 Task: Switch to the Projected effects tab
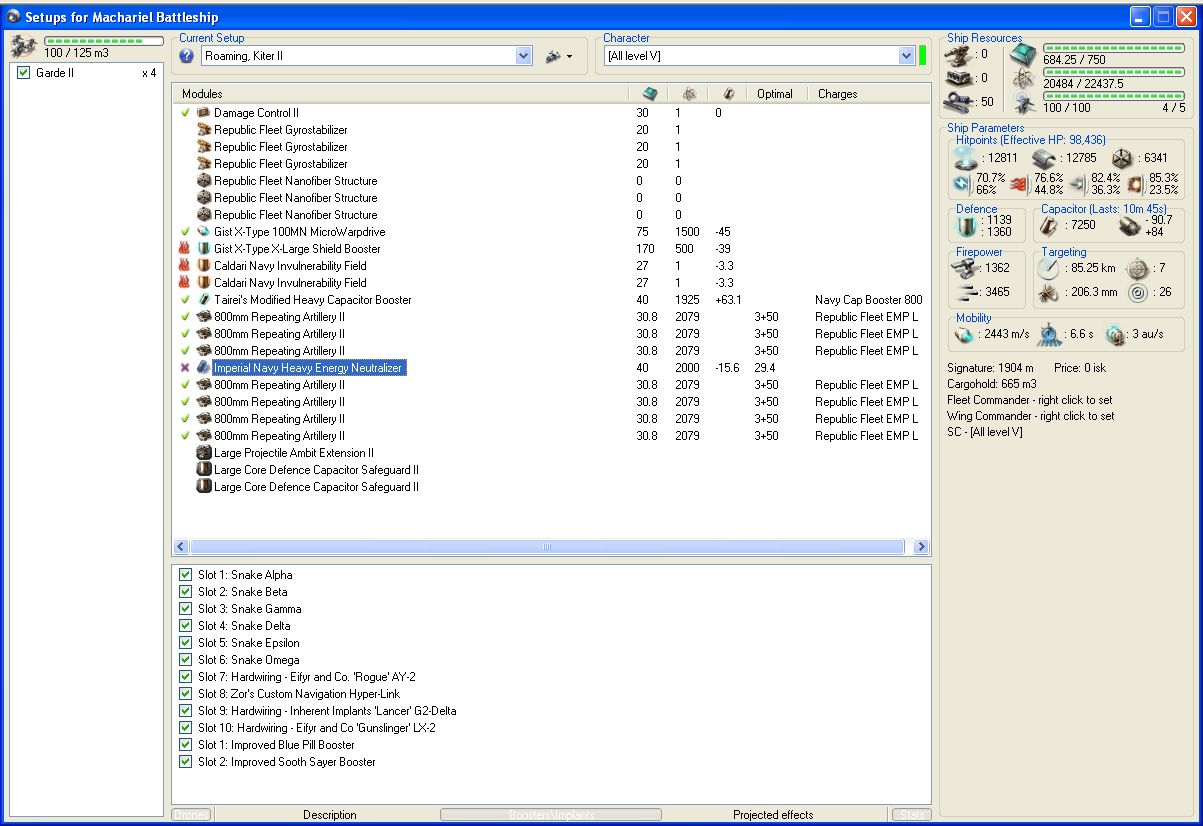click(x=773, y=815)
